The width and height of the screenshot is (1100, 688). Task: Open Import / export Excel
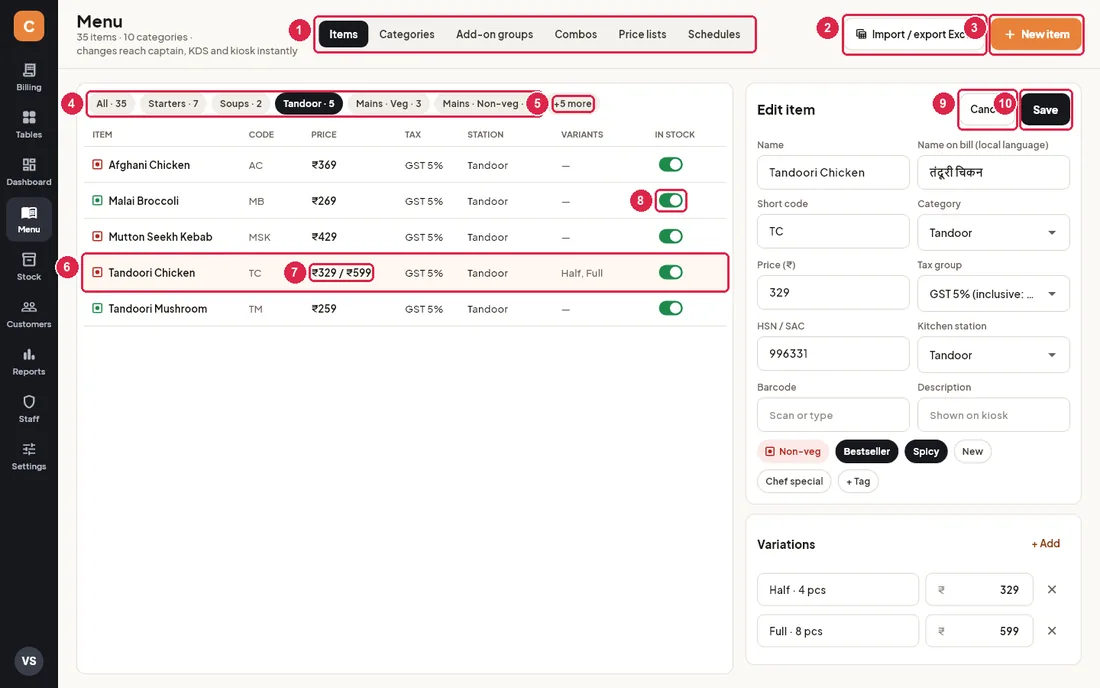pyautogui.click(x=913, y=34)
